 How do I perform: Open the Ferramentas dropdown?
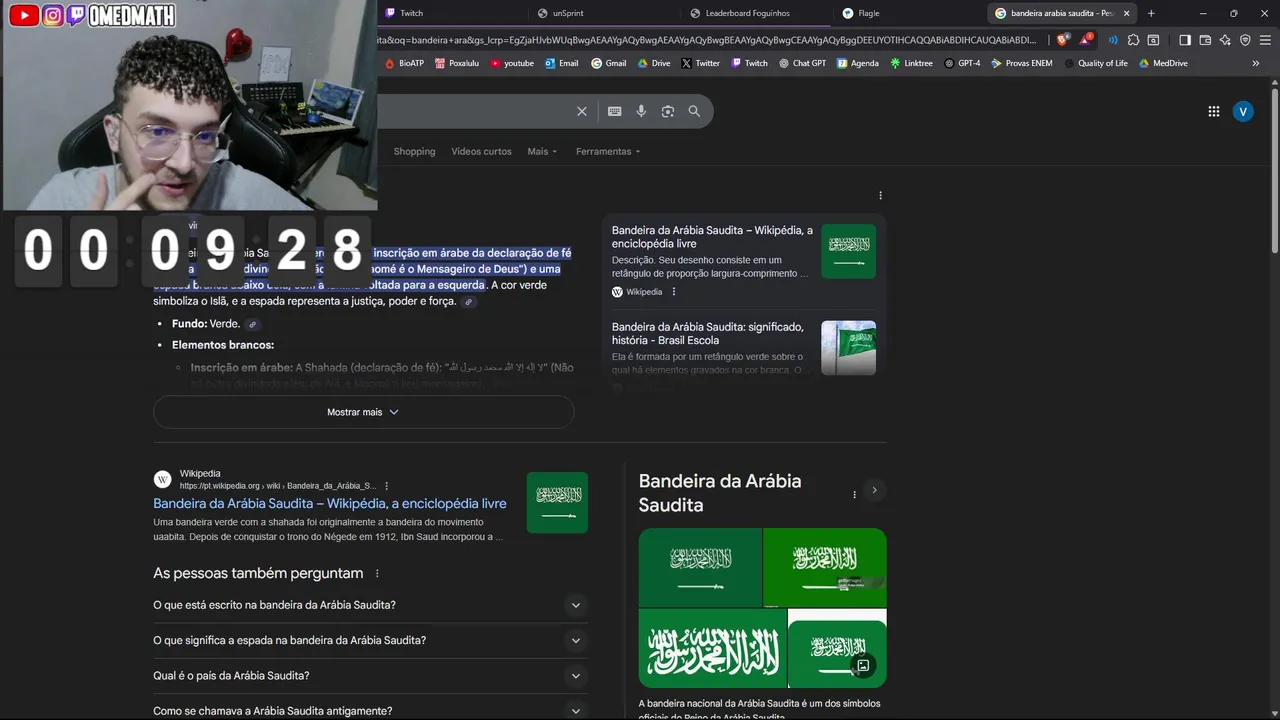(608, 152)
